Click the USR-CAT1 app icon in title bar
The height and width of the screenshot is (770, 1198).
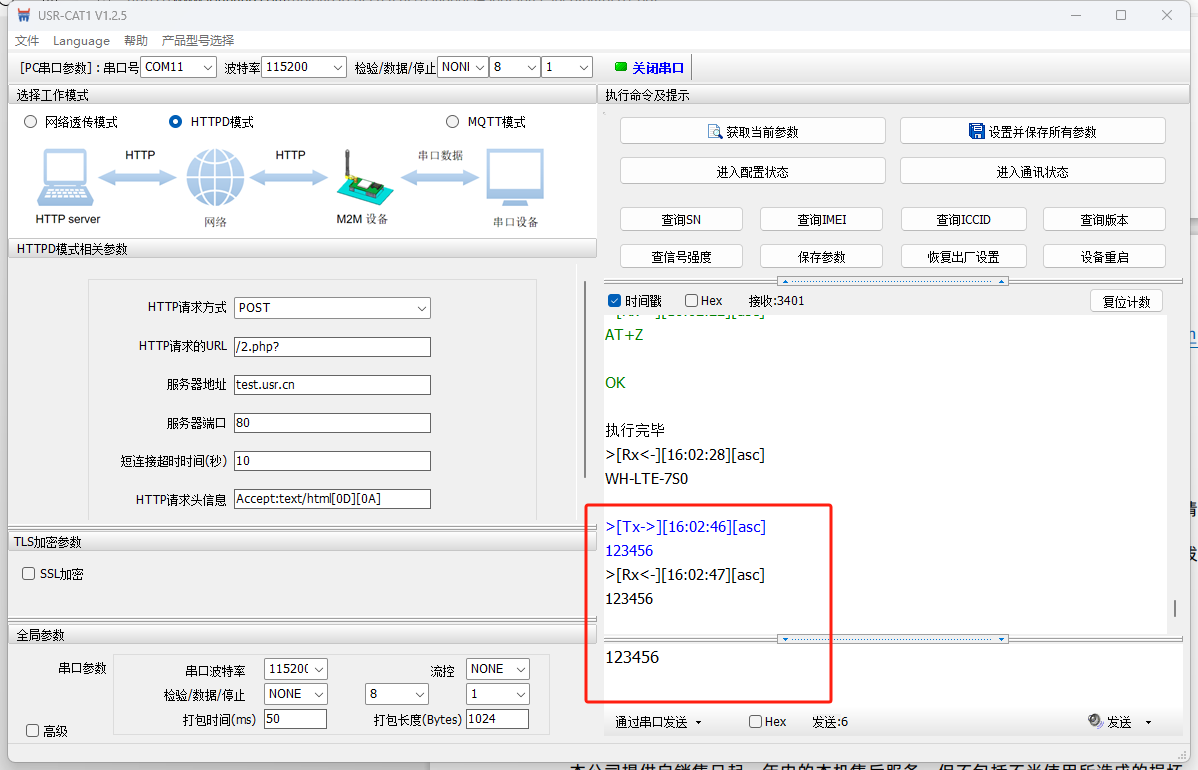pyautogui.click(x=24, y=15)
